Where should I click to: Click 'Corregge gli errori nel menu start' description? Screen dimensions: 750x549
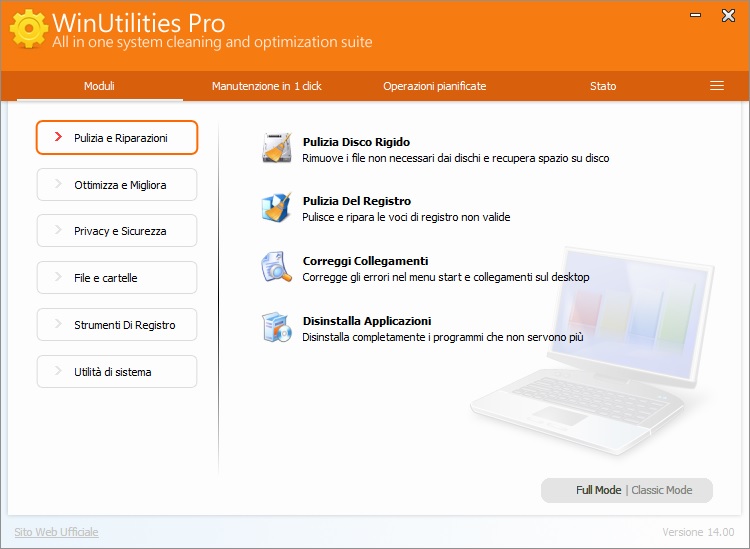point(446,277)
